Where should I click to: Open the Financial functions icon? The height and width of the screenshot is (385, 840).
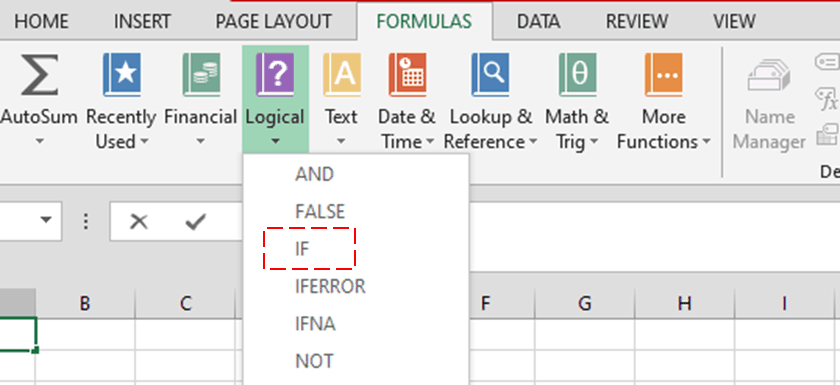pyautogui.click(x=201, y=75)
